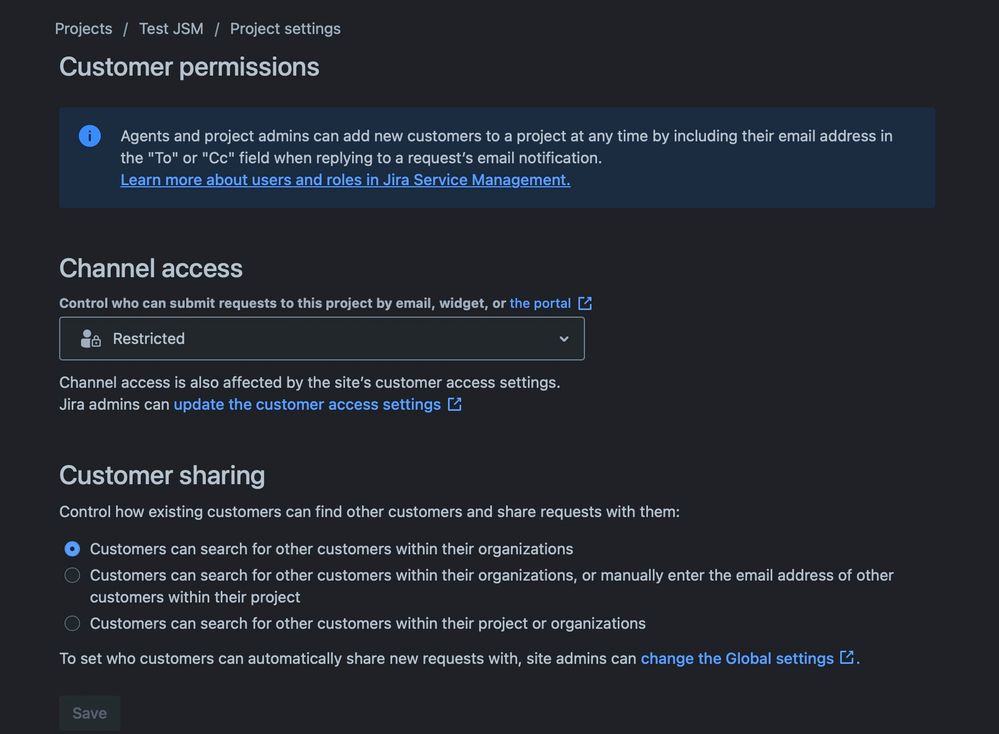The width and height of the screenshot is (999, 734).
Task: Click the info icon in the notice banner
Action: tap(89, 135)
